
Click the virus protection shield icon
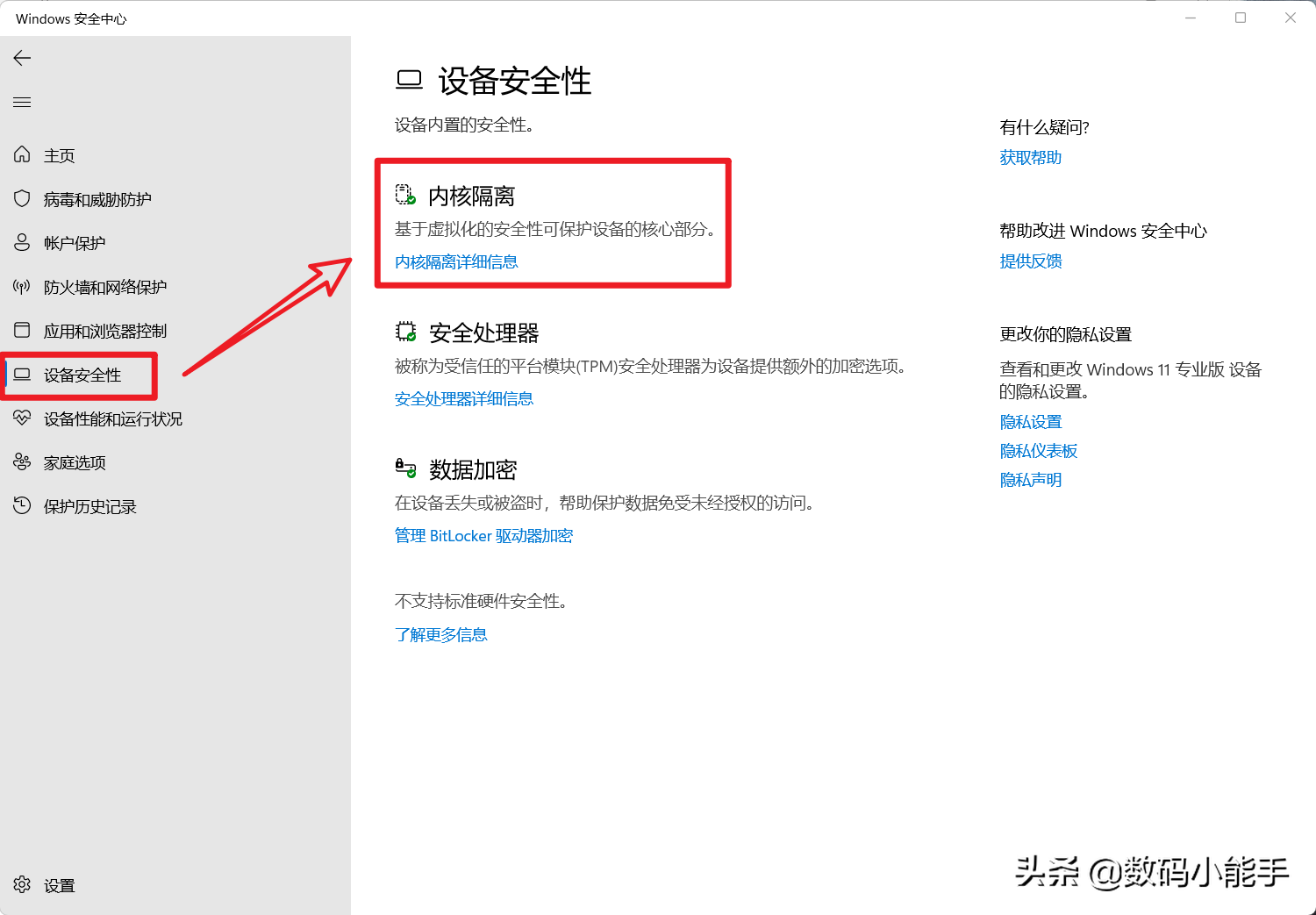[22, 198]
